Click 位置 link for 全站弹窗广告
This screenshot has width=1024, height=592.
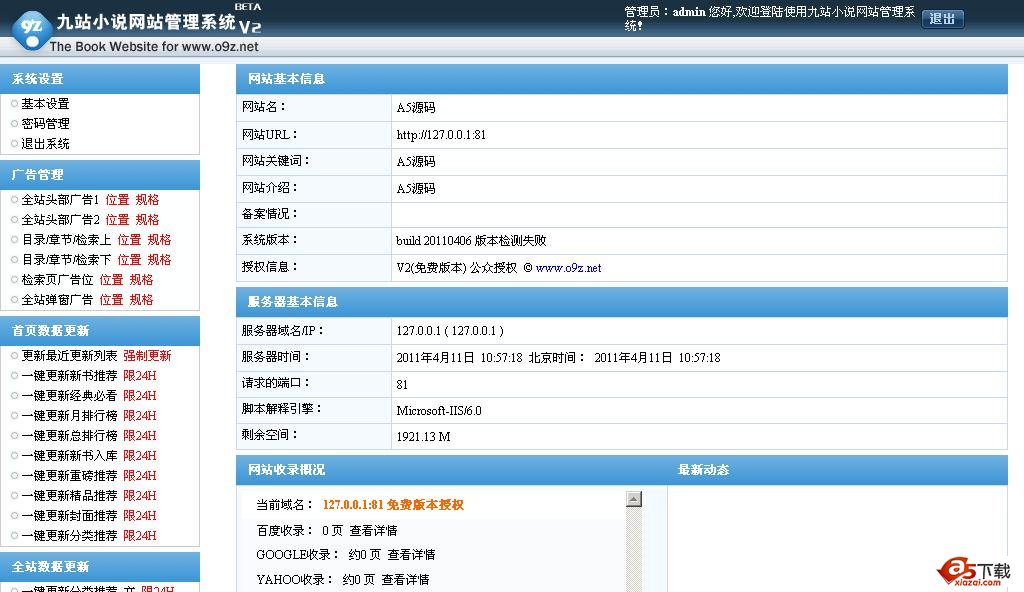click(112, 300)
